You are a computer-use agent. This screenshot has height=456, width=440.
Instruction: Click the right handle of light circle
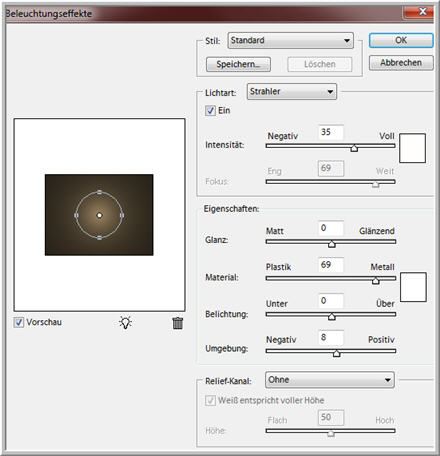tap(122, 215)
